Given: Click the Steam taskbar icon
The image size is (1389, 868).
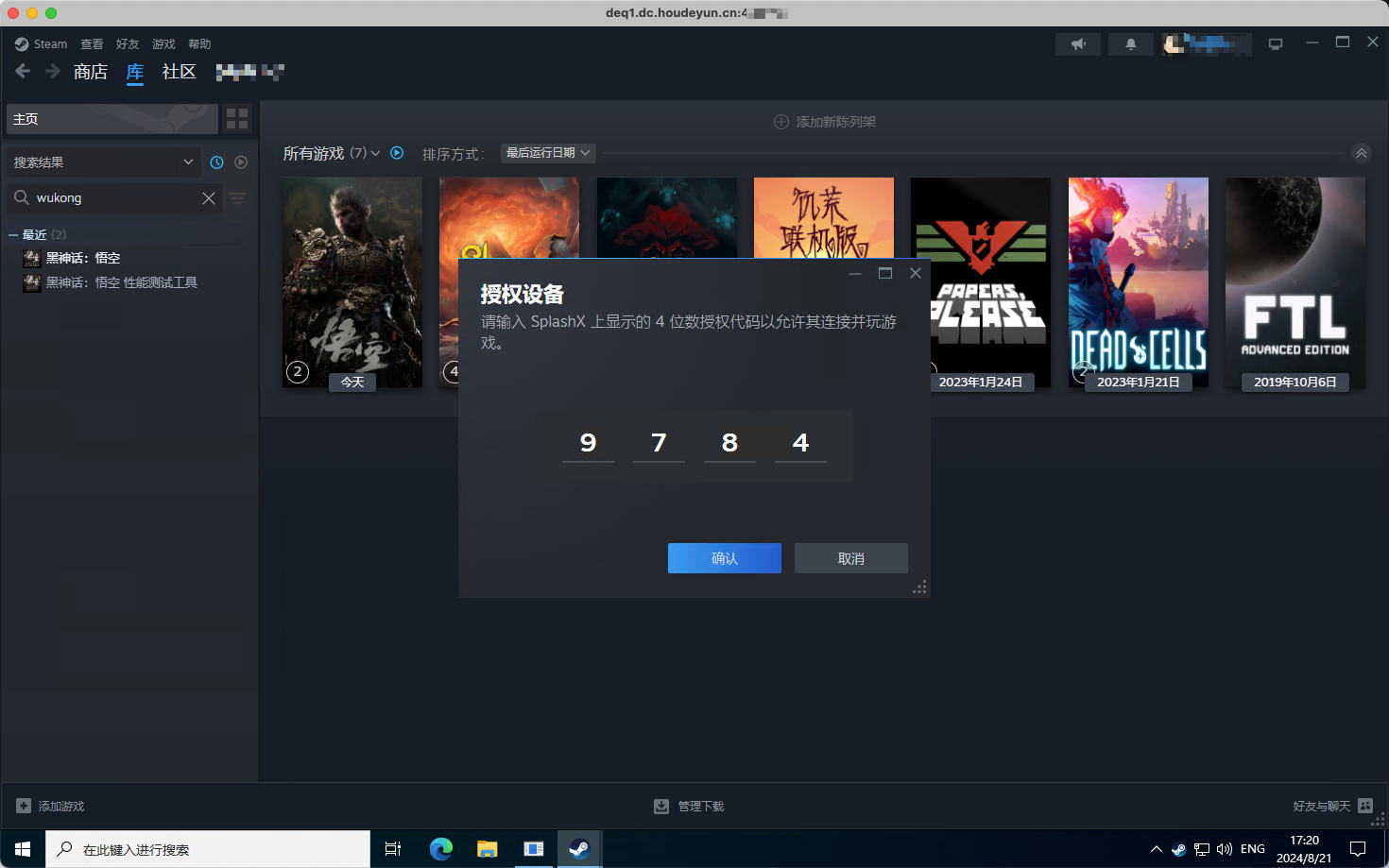Looking at the screenshot, I should point(579,849).
